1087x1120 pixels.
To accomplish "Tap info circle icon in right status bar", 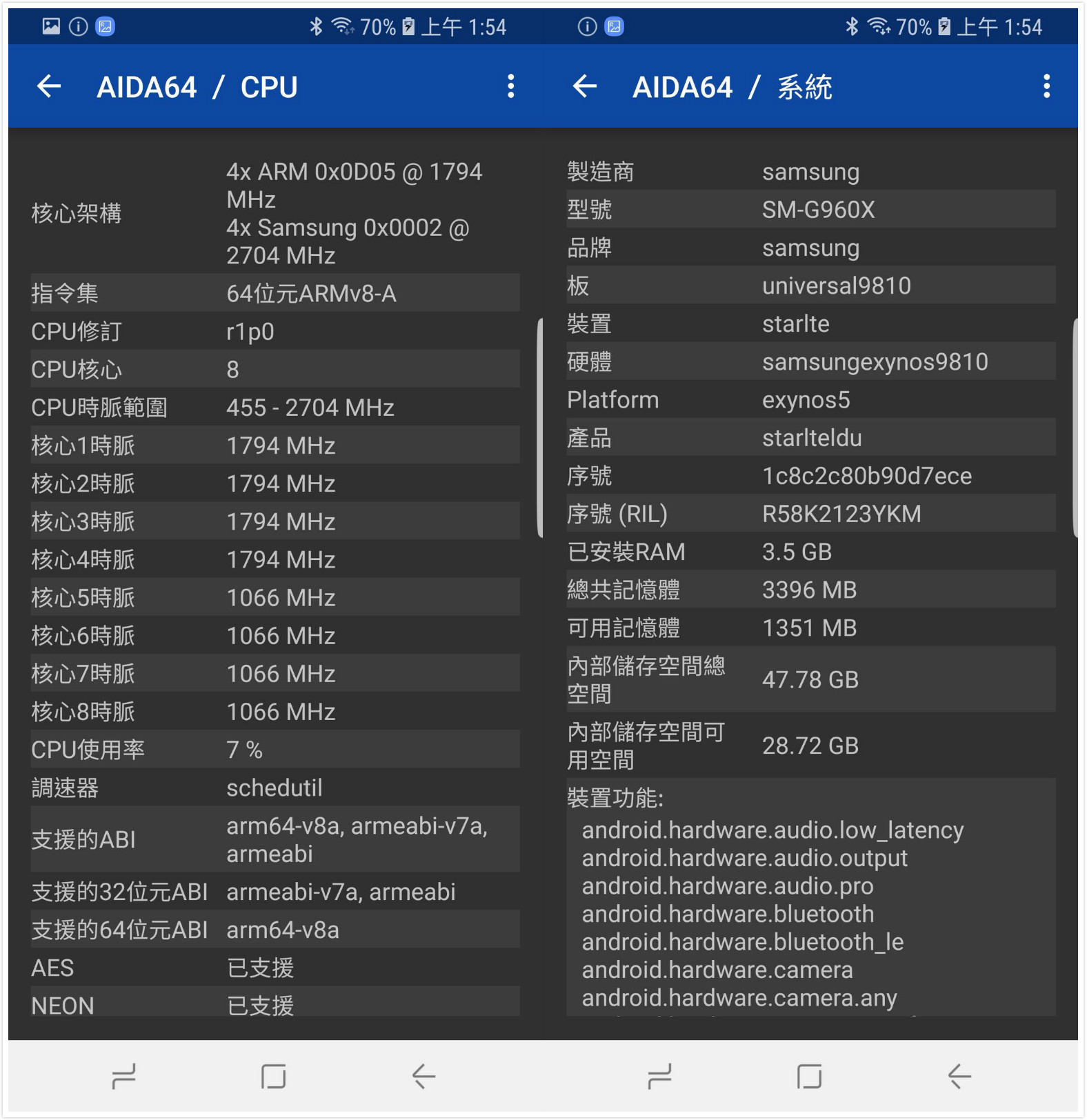I will point(587,26).
